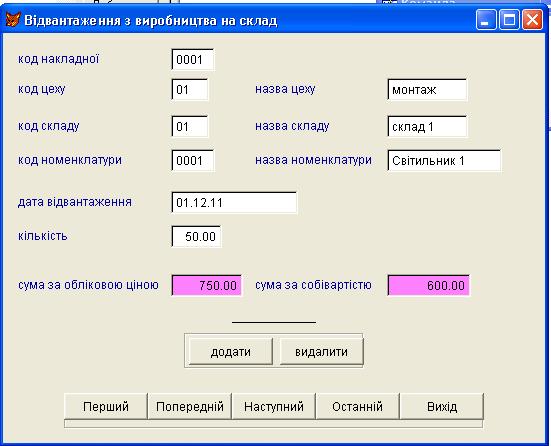Screen dimensions: 551x446
Task: Click the 'додати' button
Action: (x=231, y=352)
